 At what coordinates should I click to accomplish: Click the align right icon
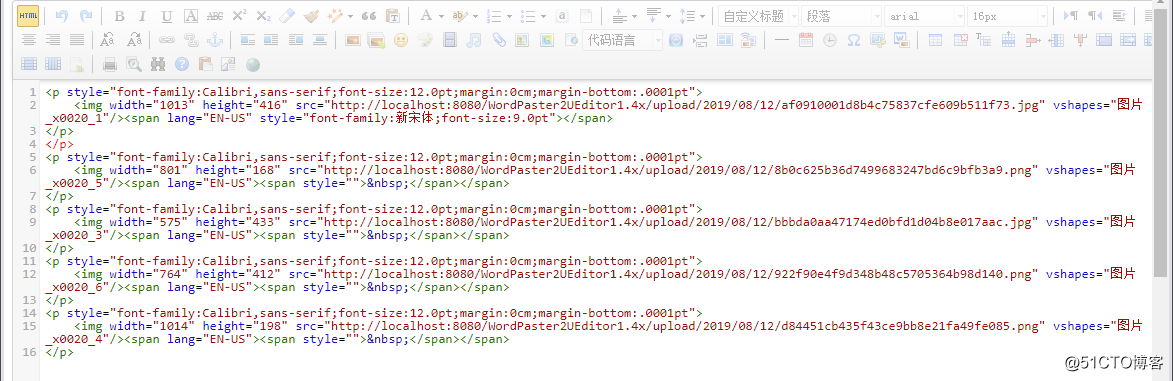pos(52,40)
